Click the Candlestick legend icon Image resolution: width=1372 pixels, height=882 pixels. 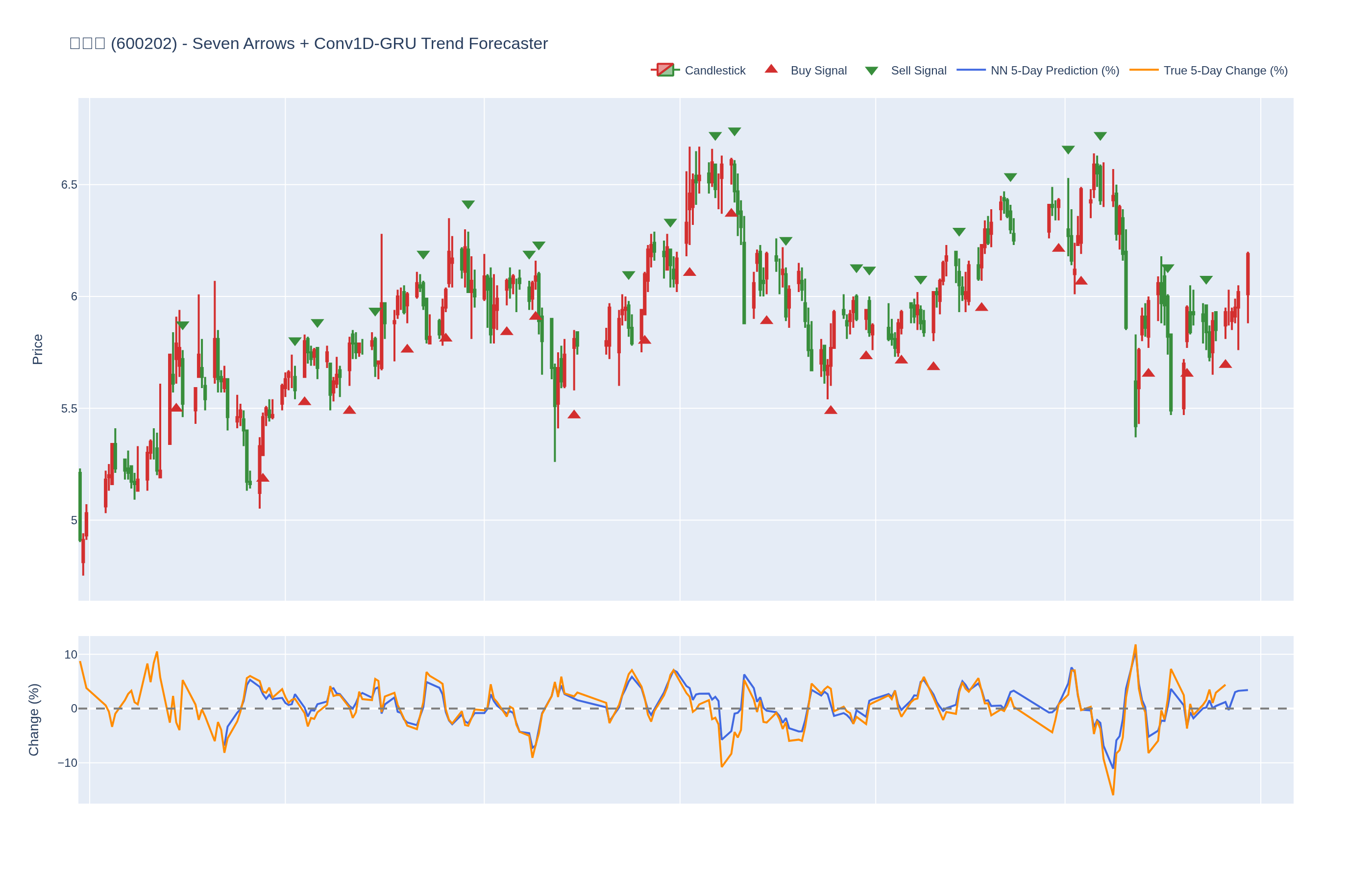point(665,70)
